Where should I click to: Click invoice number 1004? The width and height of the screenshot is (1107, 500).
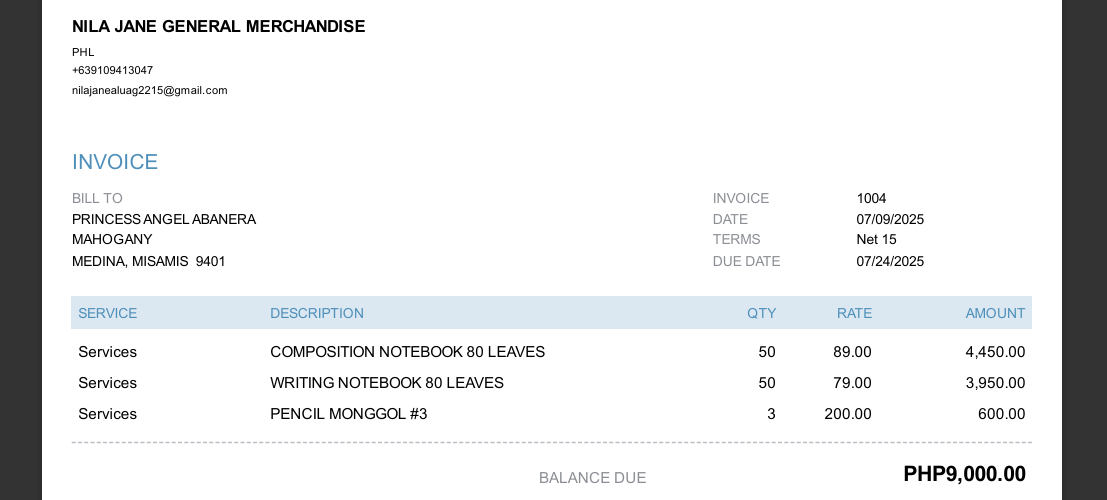871,198
